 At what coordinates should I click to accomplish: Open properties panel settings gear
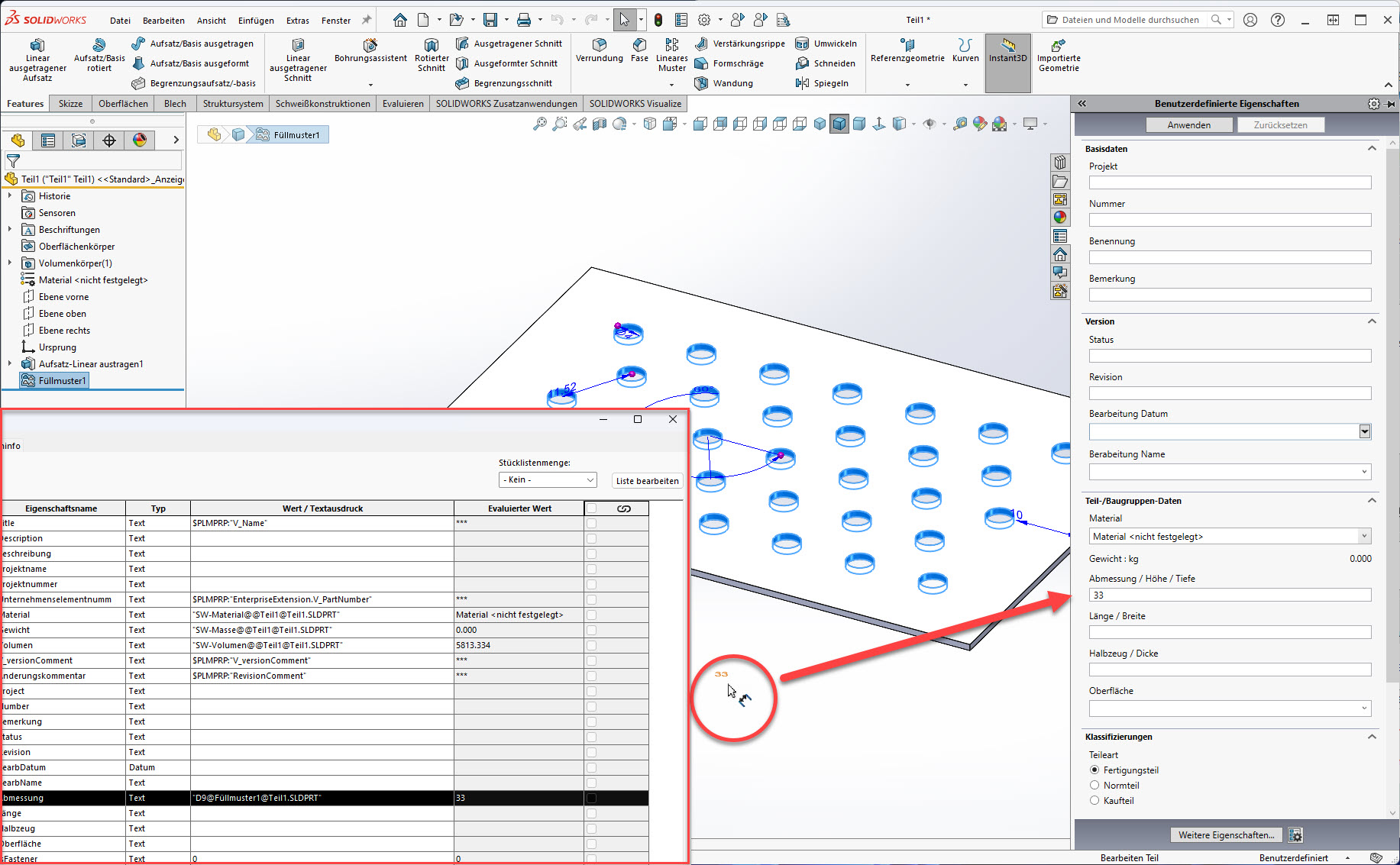1374,103
